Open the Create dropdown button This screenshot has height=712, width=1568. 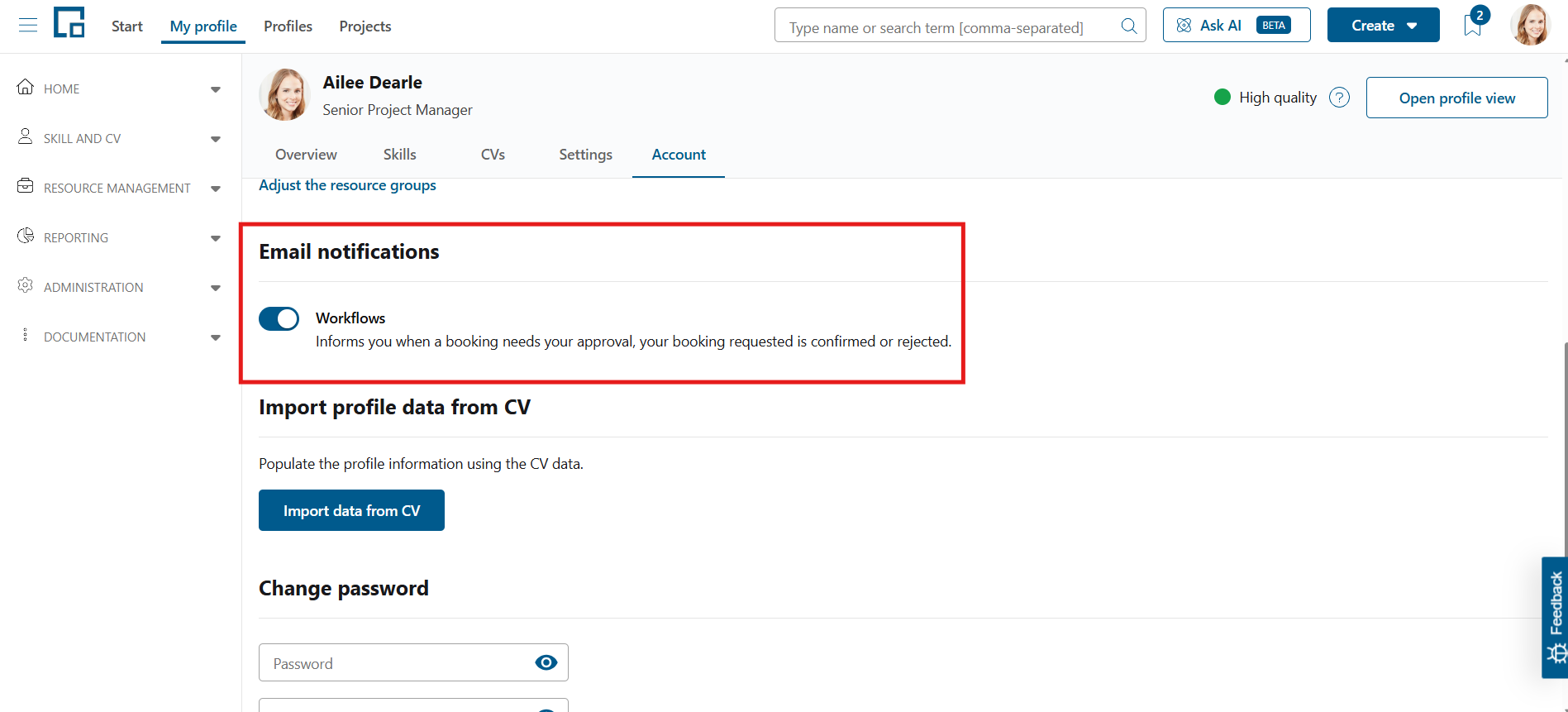point(1383,25)
